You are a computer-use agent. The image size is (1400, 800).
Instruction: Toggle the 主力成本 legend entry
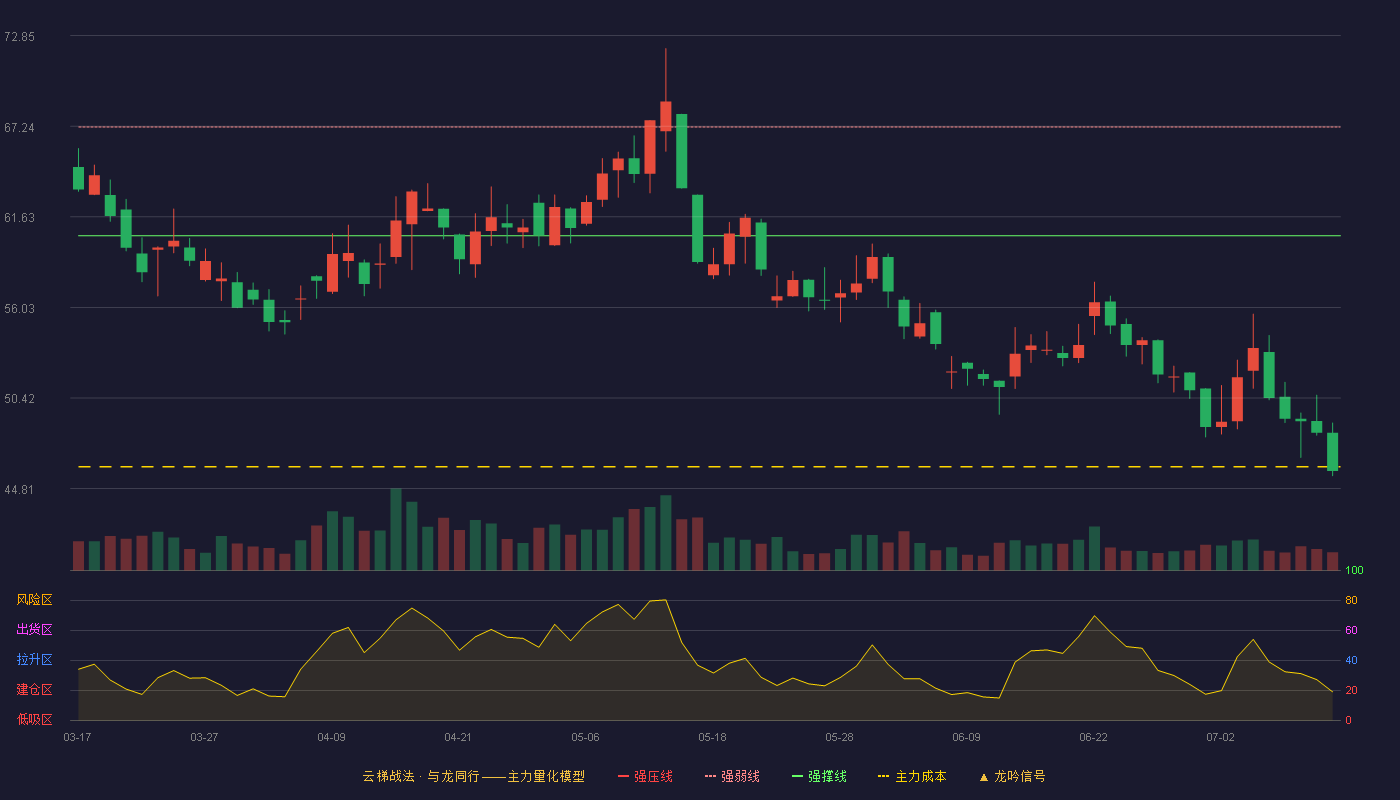911,776
